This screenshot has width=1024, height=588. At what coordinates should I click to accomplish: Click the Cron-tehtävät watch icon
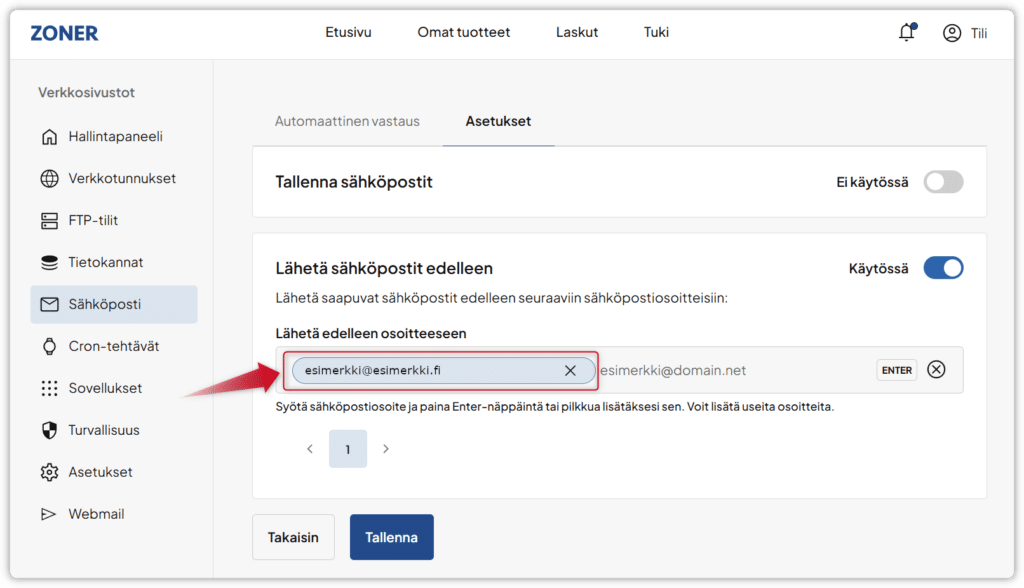coord(49,347)
